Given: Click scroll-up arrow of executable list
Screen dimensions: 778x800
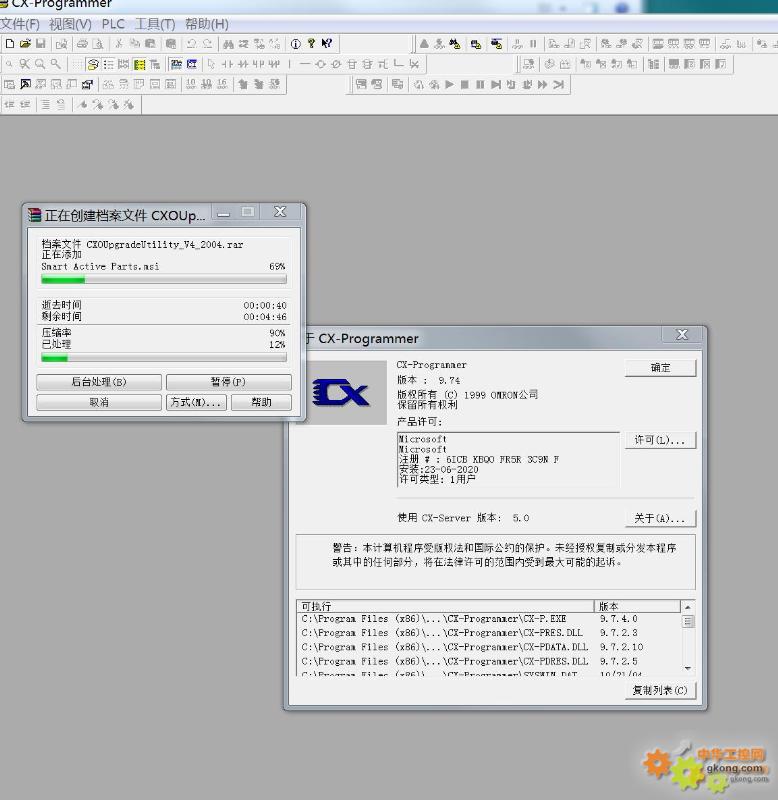Looking at the screenshot, I should click(688, 607).
